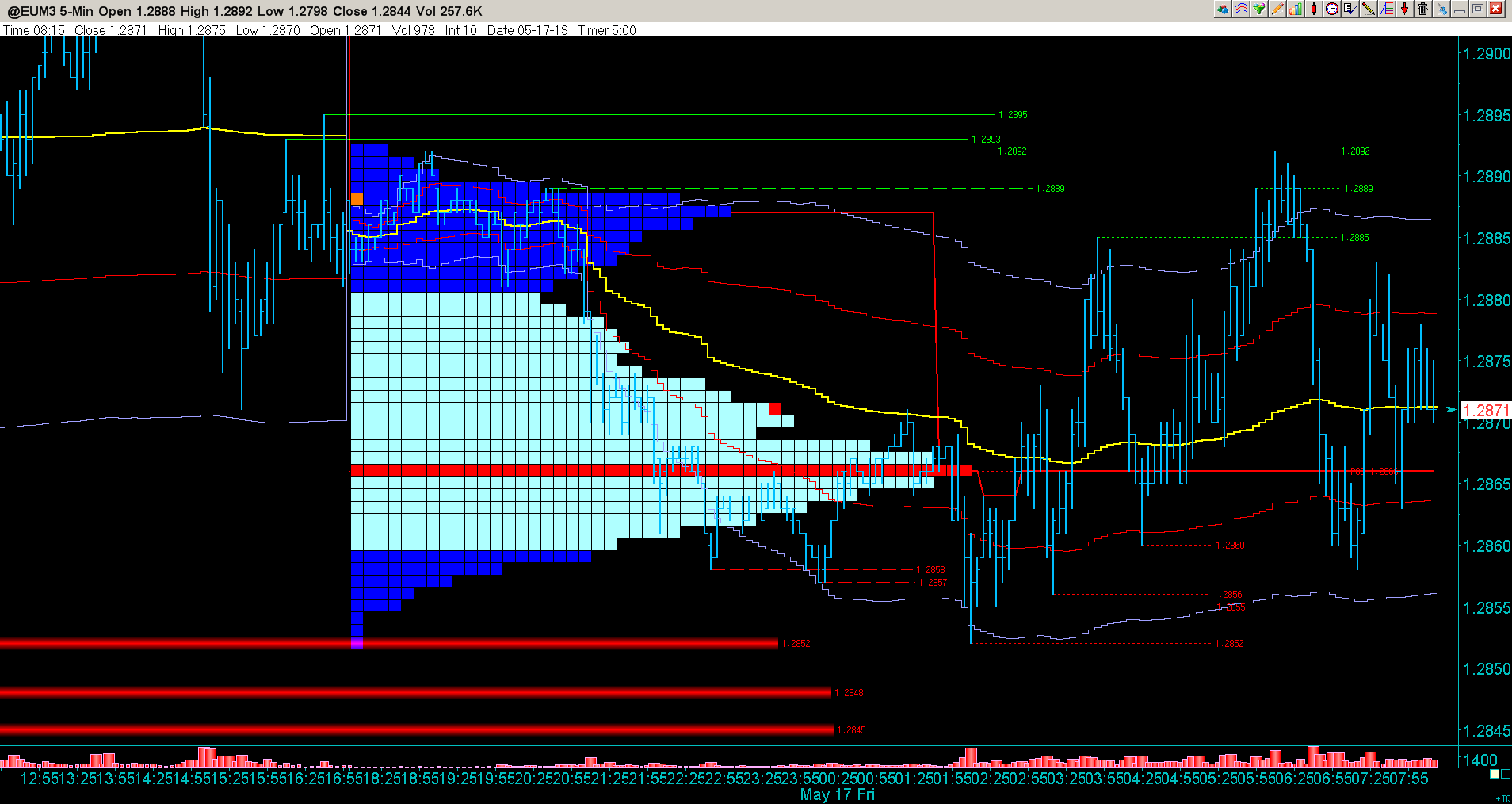Click the 1.2848 red band label
The height and width of the screenshot is (804, 1512).
coord(849,693)
